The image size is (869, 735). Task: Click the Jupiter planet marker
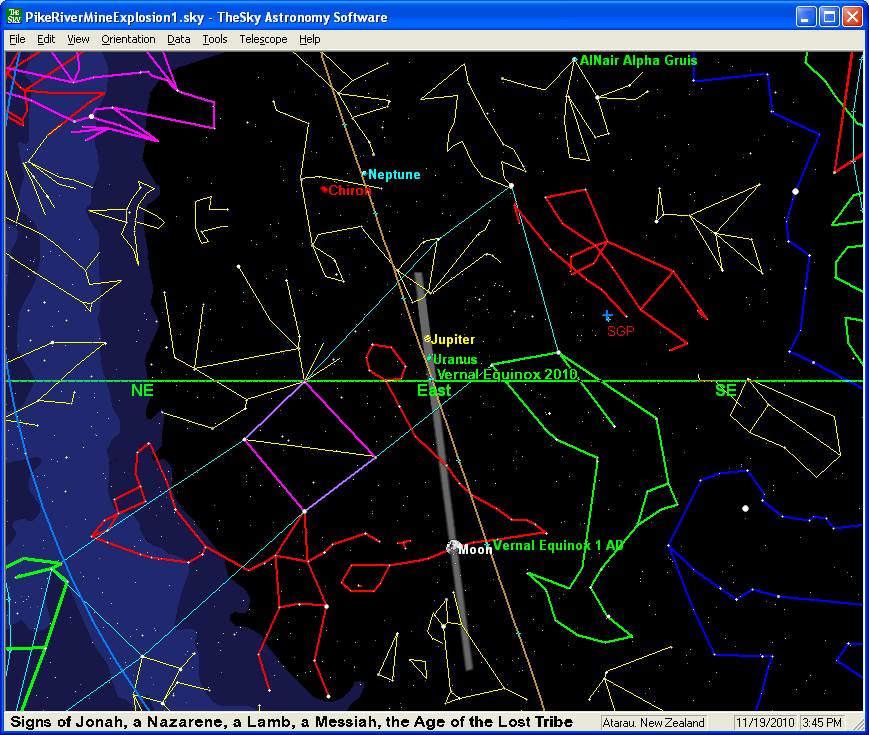pos(428,339)
